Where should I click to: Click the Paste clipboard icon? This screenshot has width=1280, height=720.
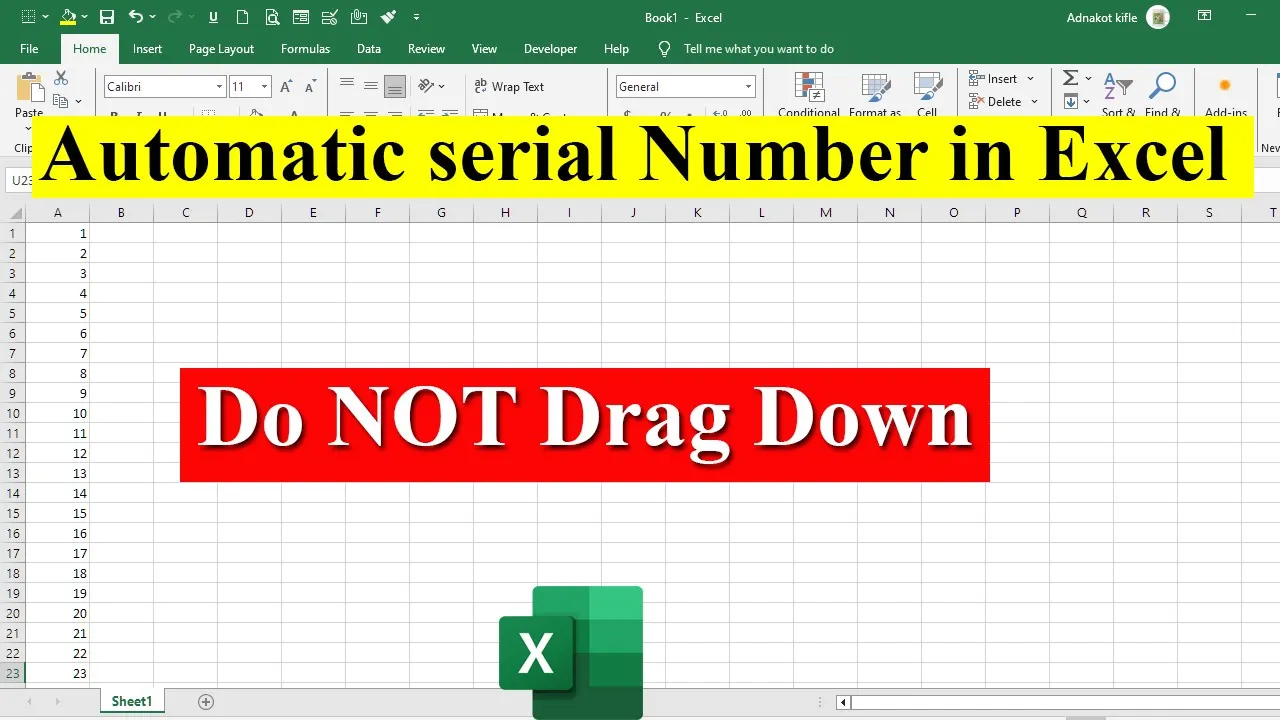(29, 87)
